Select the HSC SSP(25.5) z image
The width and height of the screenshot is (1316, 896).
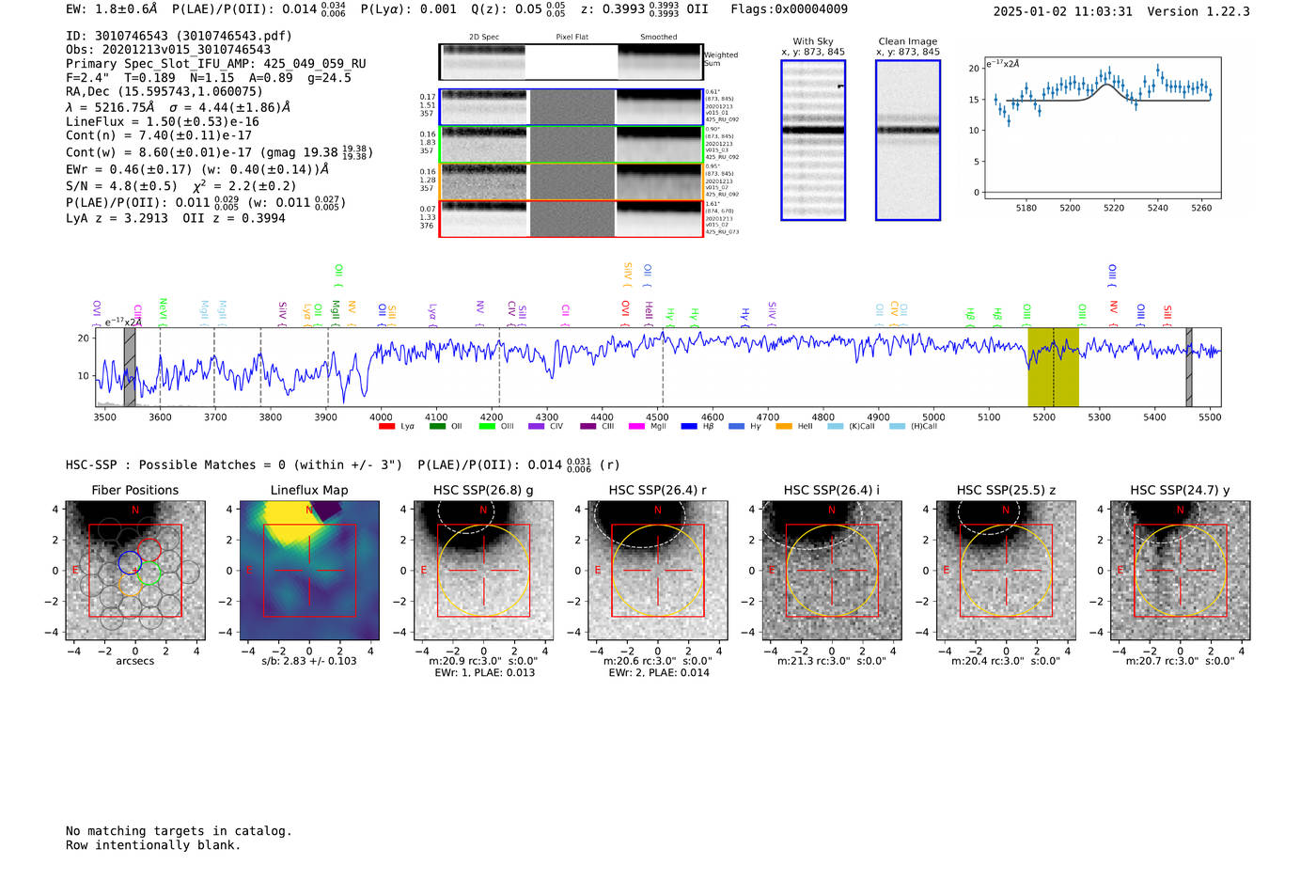coord(1006,570)
